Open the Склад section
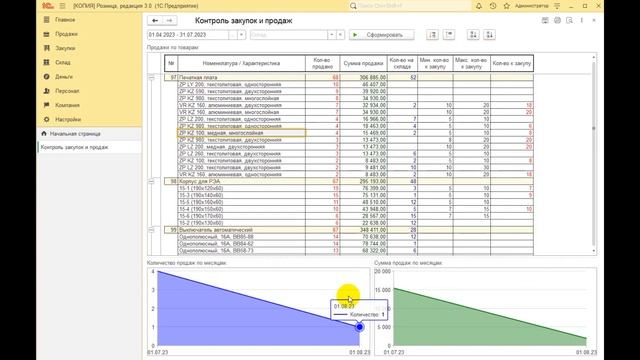This screenshot has height=360, width=640. 63,62
